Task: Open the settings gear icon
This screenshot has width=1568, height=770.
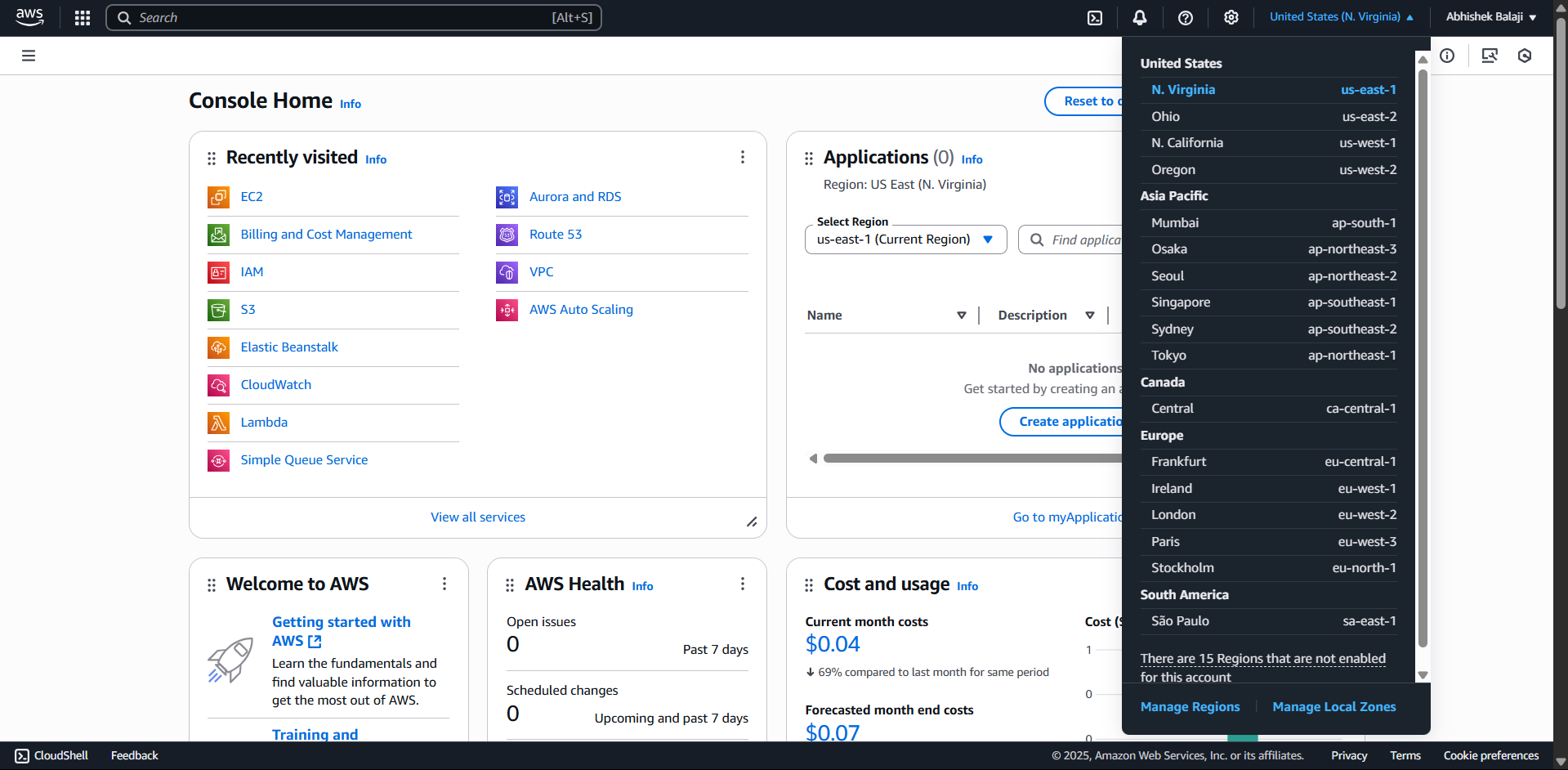Action: point(1231,18)
